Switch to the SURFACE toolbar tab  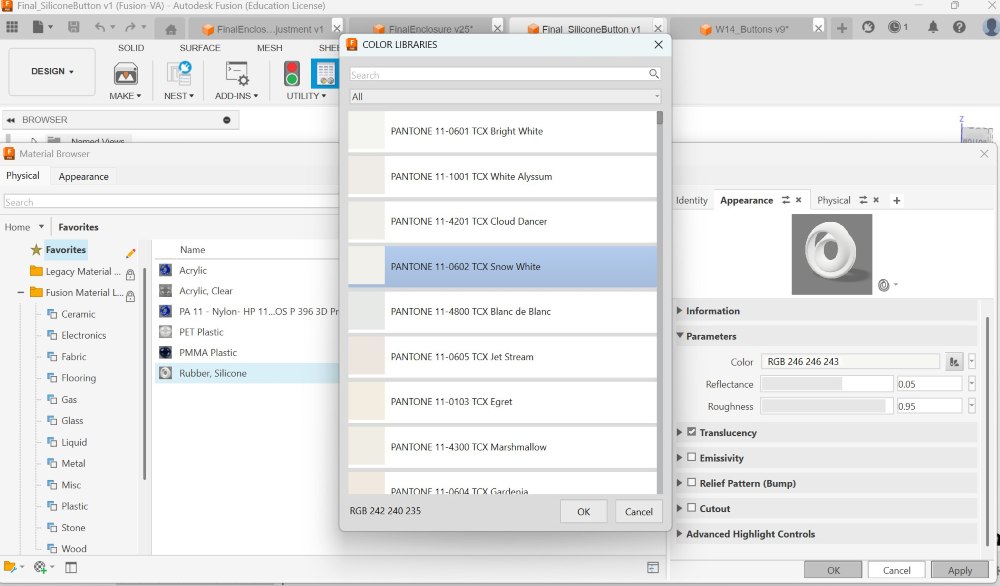pyautogui.click(x=200, y=48)
